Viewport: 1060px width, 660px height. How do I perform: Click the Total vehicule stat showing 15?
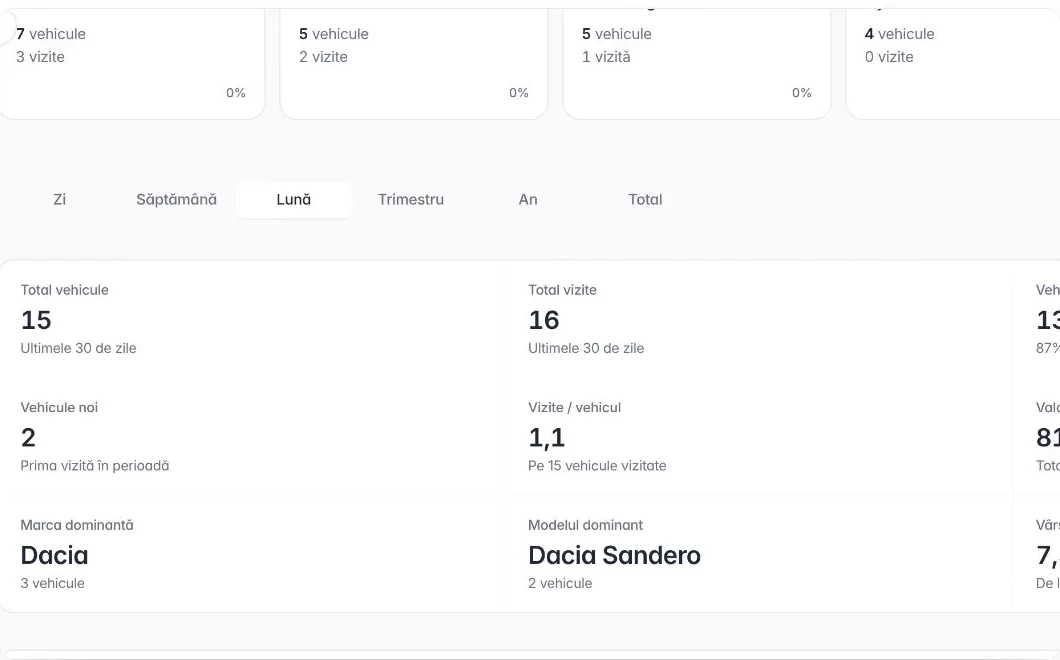coord(254,319)
